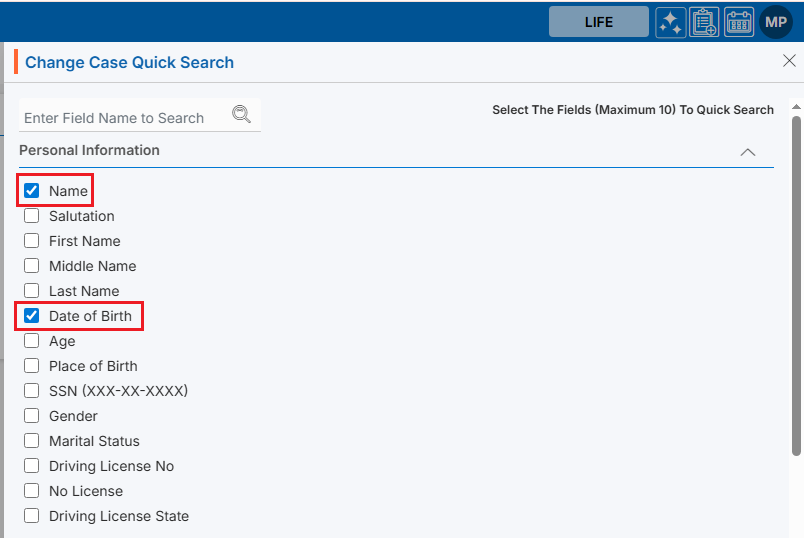The height and width of the screenshot is (538, 804).
Task: Tick the First Name checkbox
Action: (32, 241)
